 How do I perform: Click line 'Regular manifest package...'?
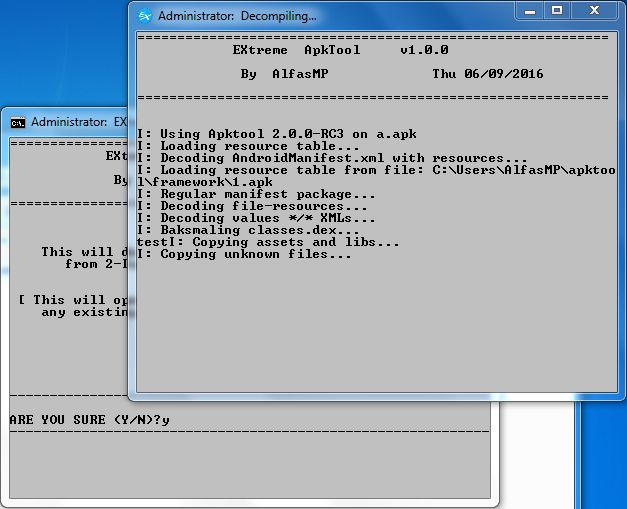click(256, 194)
